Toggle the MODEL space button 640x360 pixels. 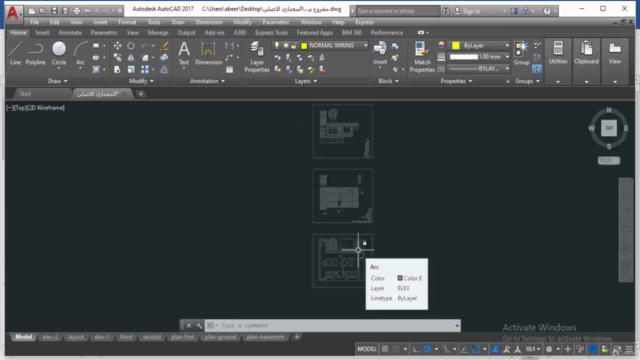[x=367, y=349]
